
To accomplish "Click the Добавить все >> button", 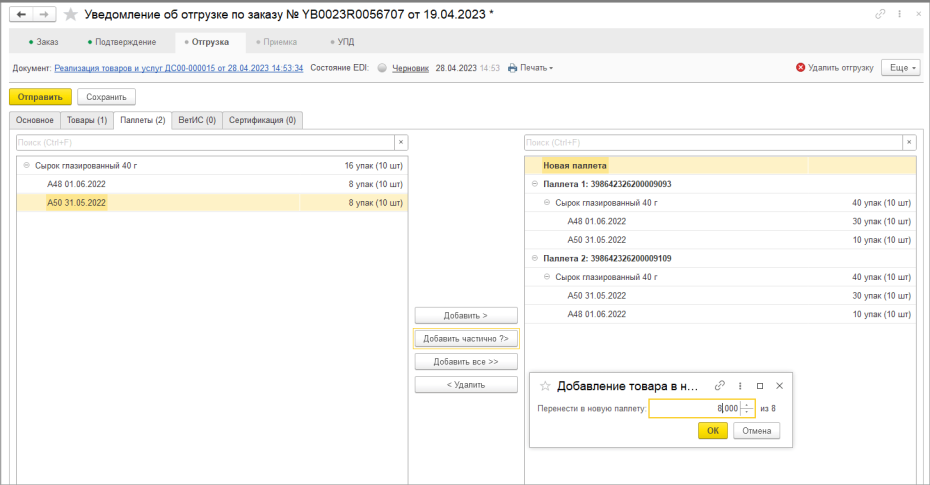I will [466, 362].
